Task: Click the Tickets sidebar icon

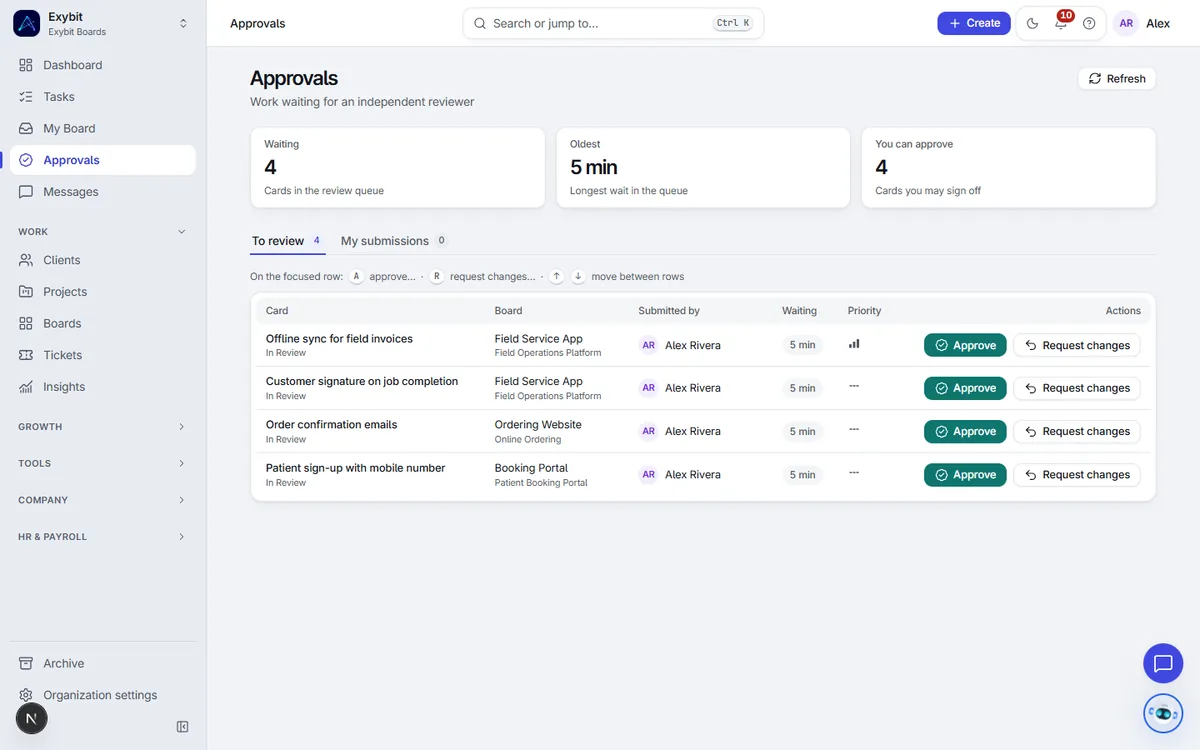Action: coord(26,355)
